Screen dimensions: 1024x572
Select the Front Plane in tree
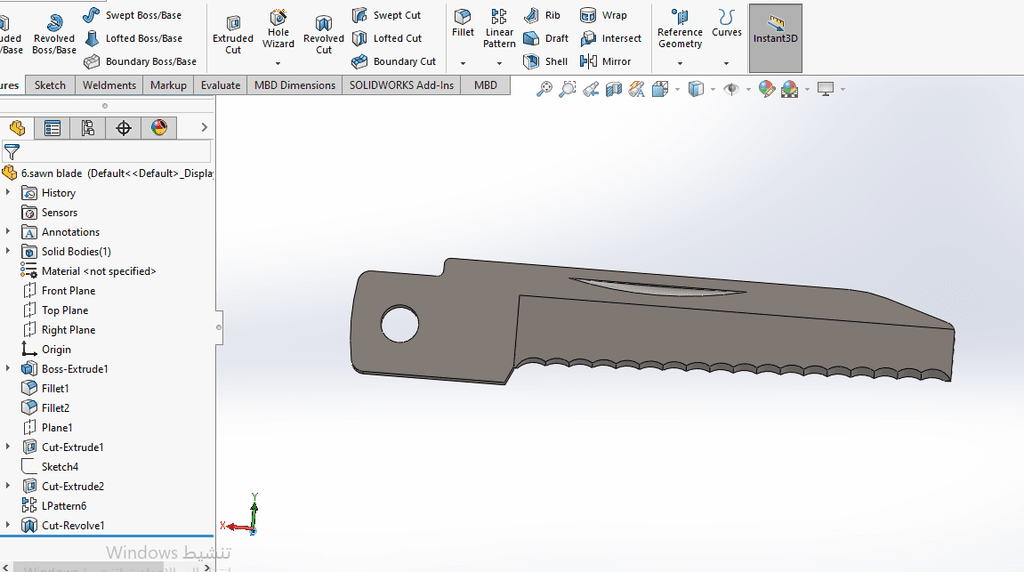pos(59,291)
